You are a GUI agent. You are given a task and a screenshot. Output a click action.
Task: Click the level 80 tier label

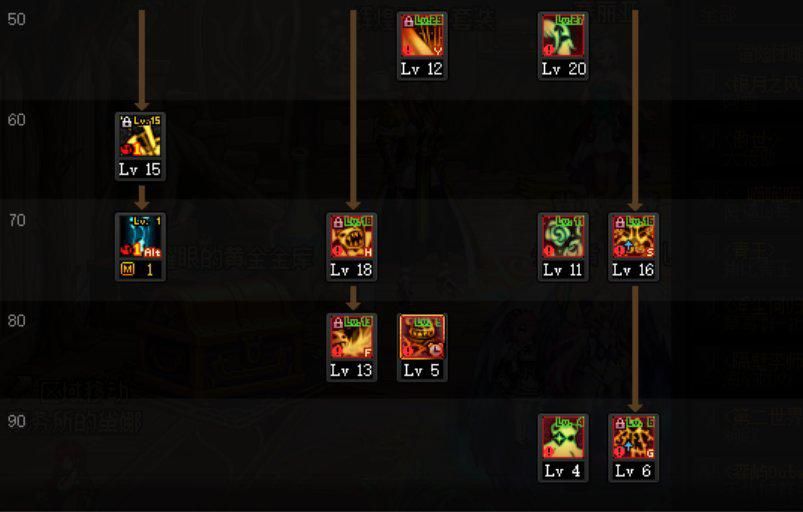coord(16,321)
